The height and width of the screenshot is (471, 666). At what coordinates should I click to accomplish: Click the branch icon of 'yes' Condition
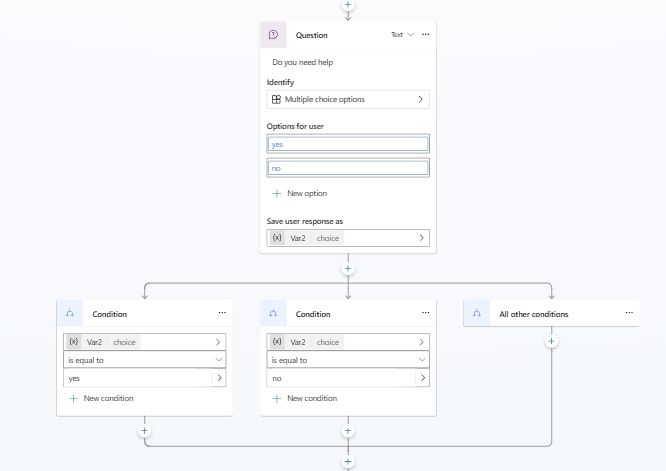coord(70,313)
